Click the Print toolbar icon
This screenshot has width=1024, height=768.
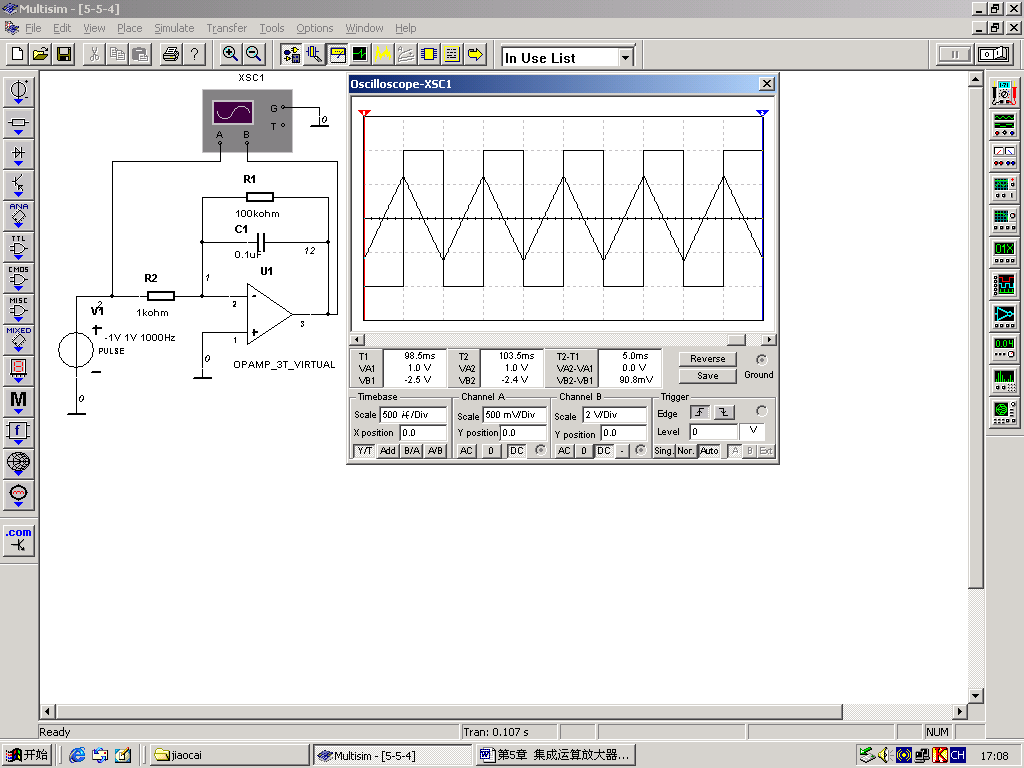[x=171, y=54]
